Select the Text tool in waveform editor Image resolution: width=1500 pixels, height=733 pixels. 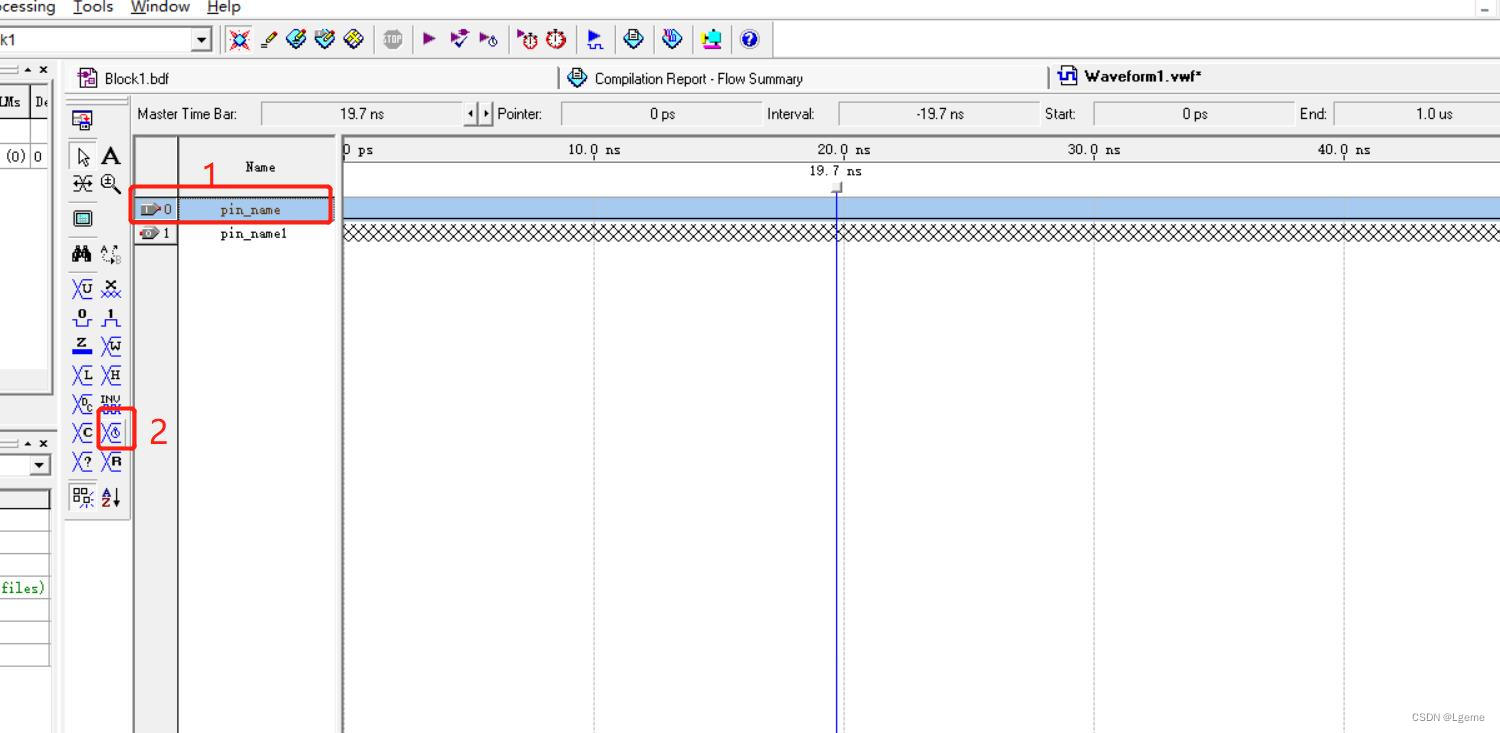pyautogui.click(x=110, y=157)
